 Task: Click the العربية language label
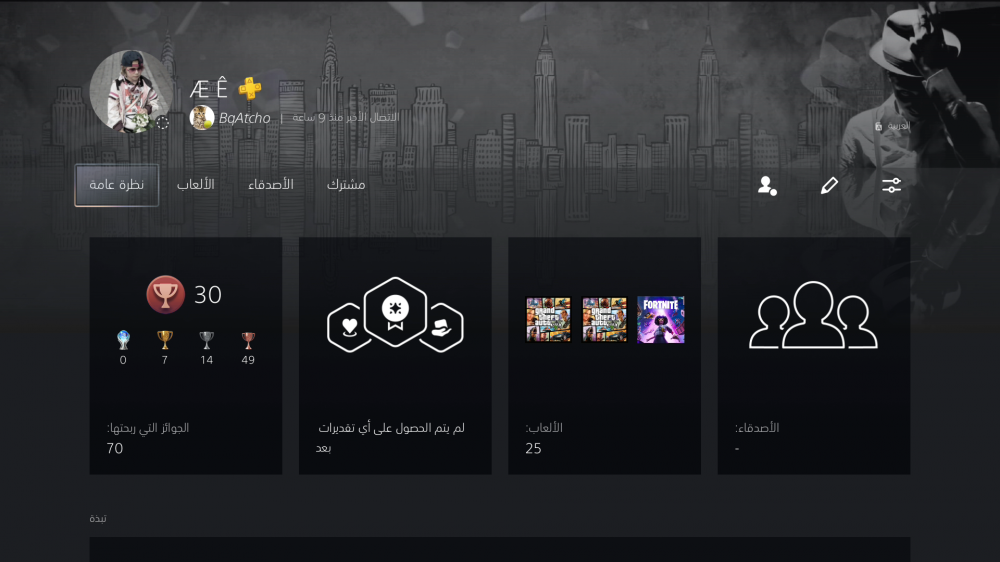[x=898, y=126]
